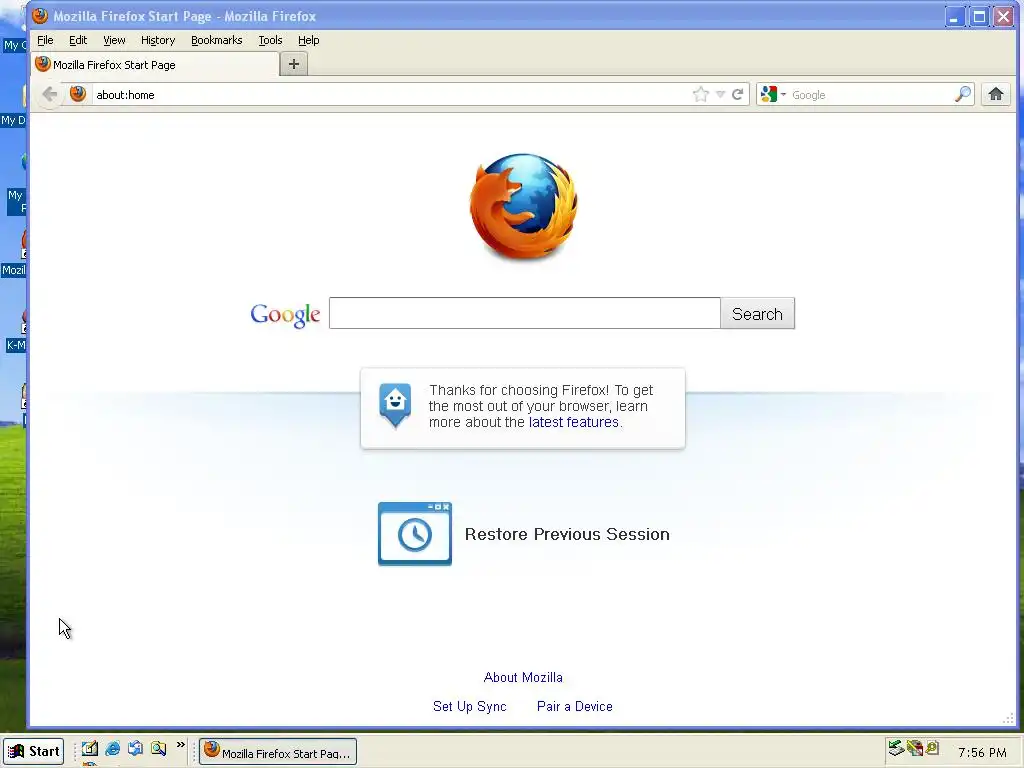Click the first system tray network icon

point(896,748)
